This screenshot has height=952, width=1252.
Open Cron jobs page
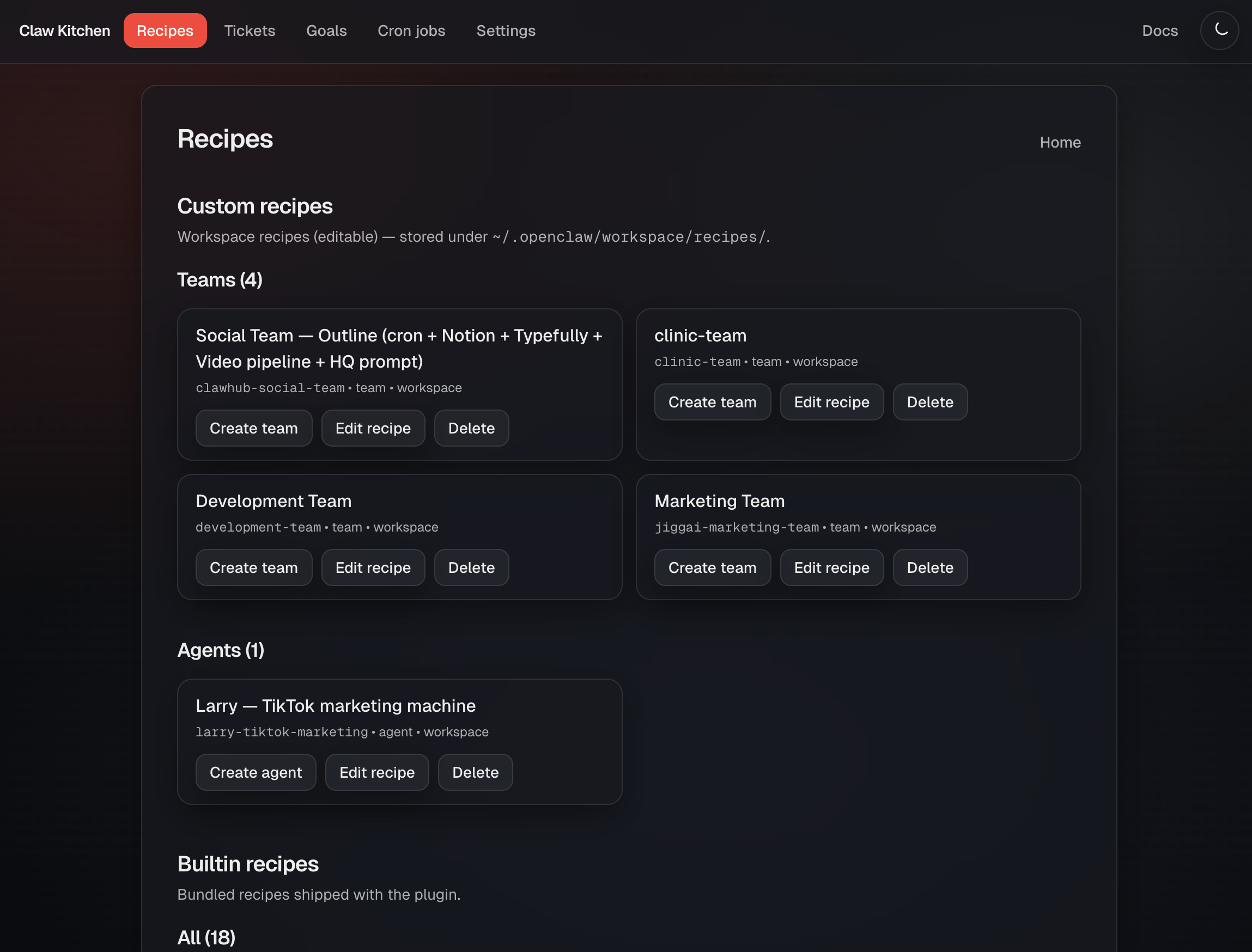tap(411, 30)
